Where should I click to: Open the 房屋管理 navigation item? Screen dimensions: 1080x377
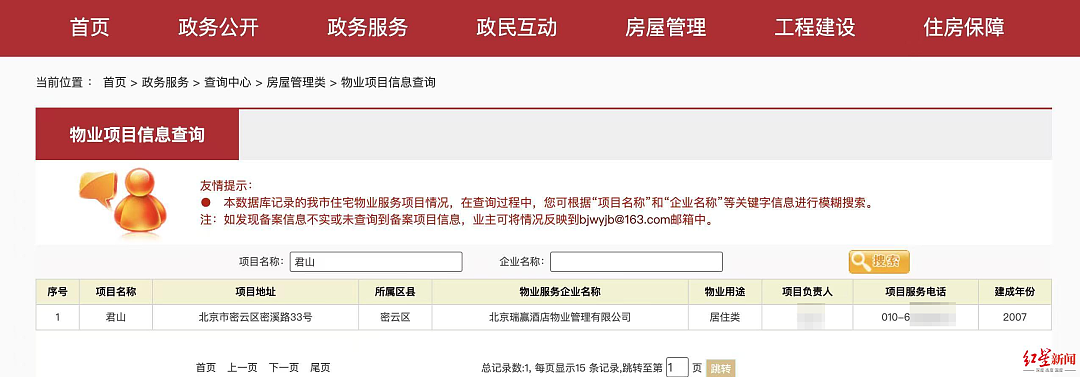tap(665, 28)
